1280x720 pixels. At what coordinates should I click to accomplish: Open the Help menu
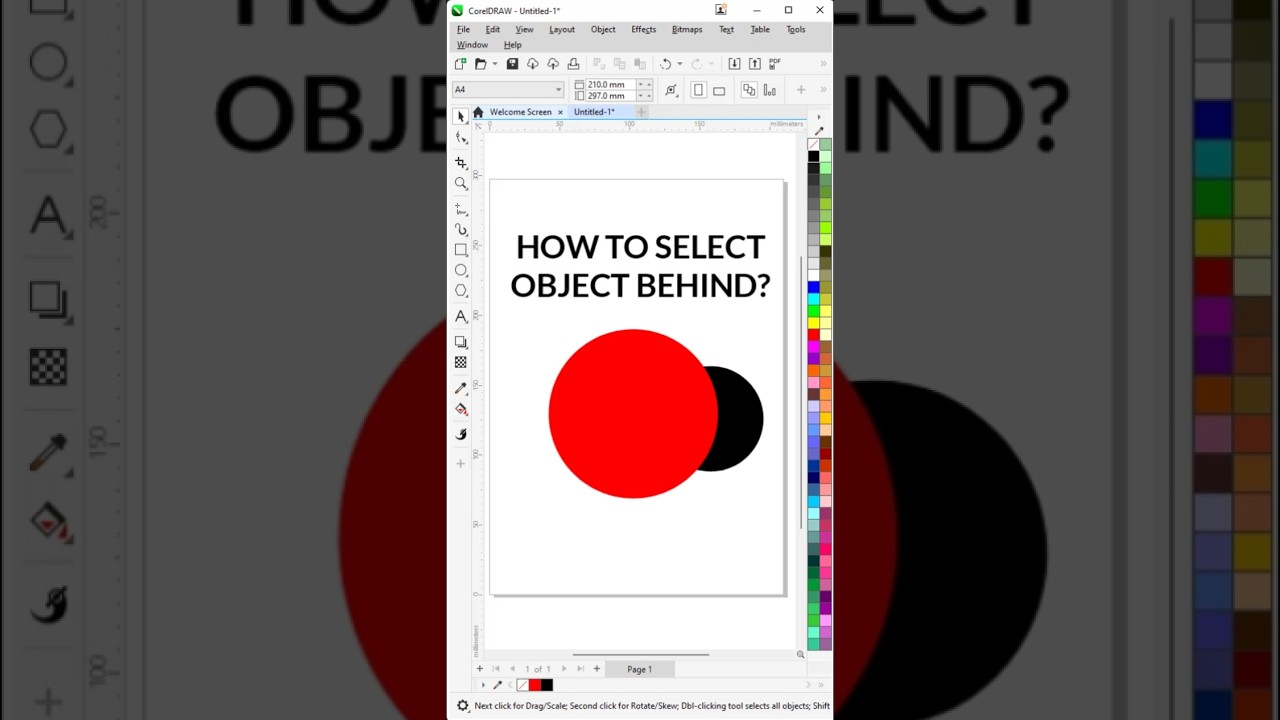point(512,45)
